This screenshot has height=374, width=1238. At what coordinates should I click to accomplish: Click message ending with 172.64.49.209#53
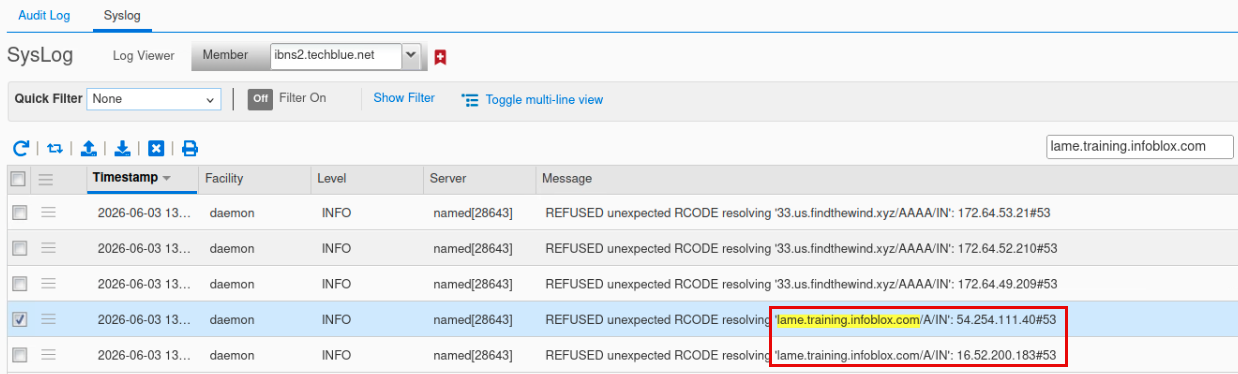[801, 284]
